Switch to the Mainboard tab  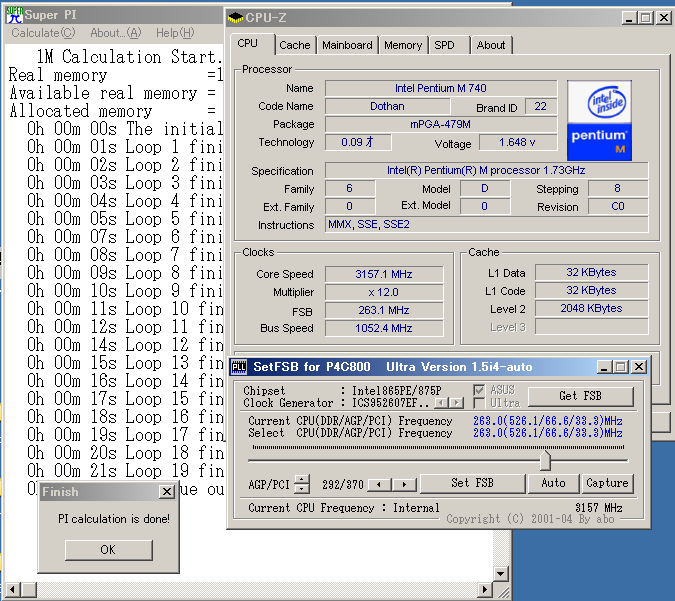point(347,45)
